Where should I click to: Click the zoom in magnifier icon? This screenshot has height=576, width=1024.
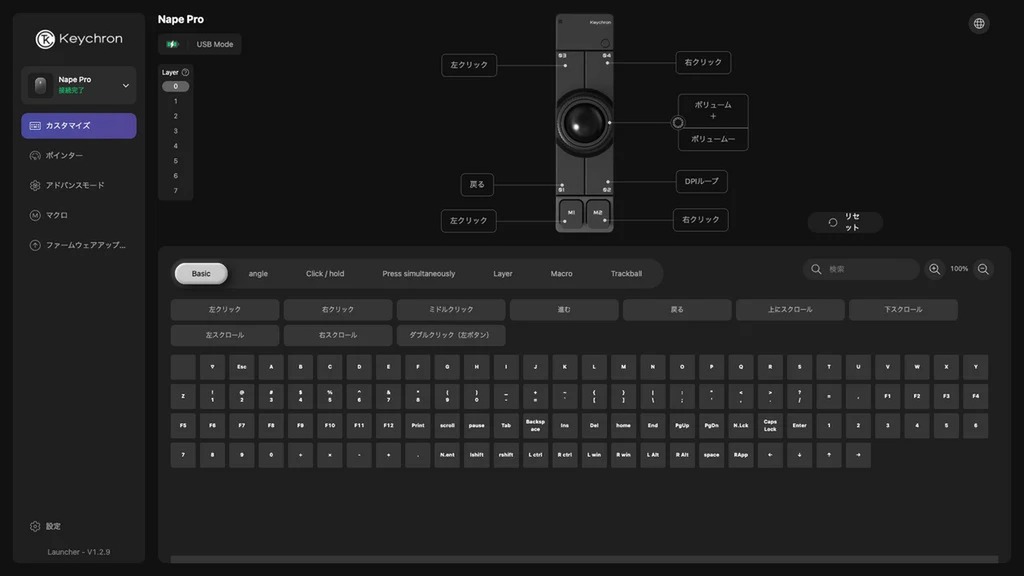(x=935, y=269)
